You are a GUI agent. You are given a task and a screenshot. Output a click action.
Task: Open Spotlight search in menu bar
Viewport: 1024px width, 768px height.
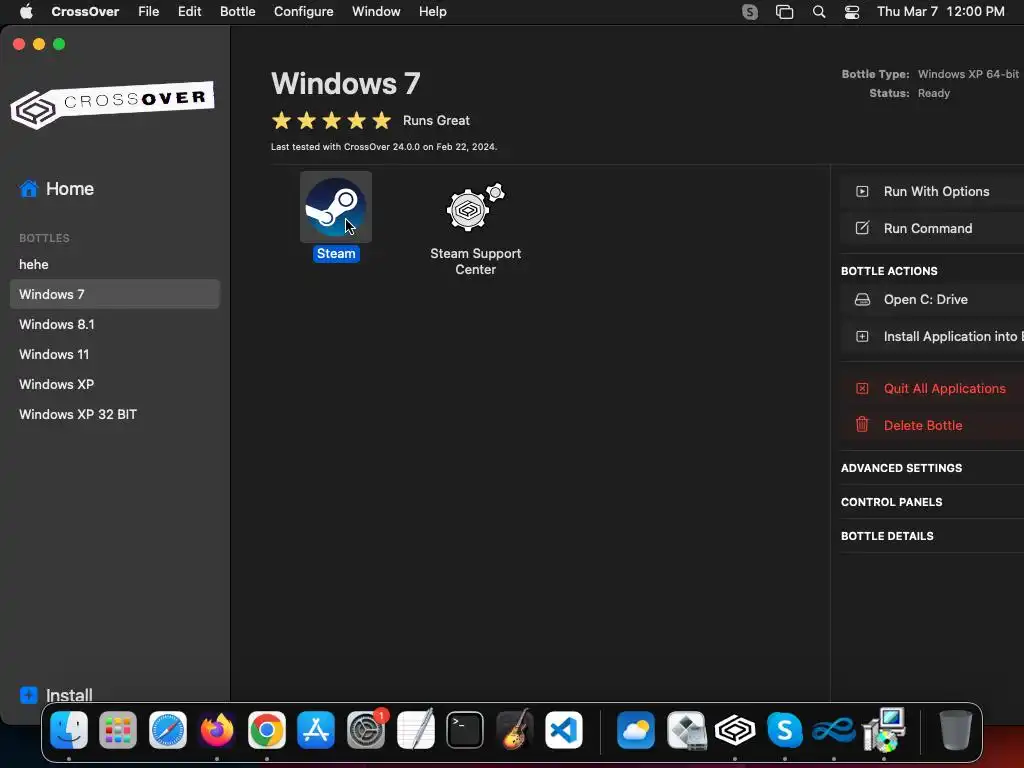[x=819, y=12]
